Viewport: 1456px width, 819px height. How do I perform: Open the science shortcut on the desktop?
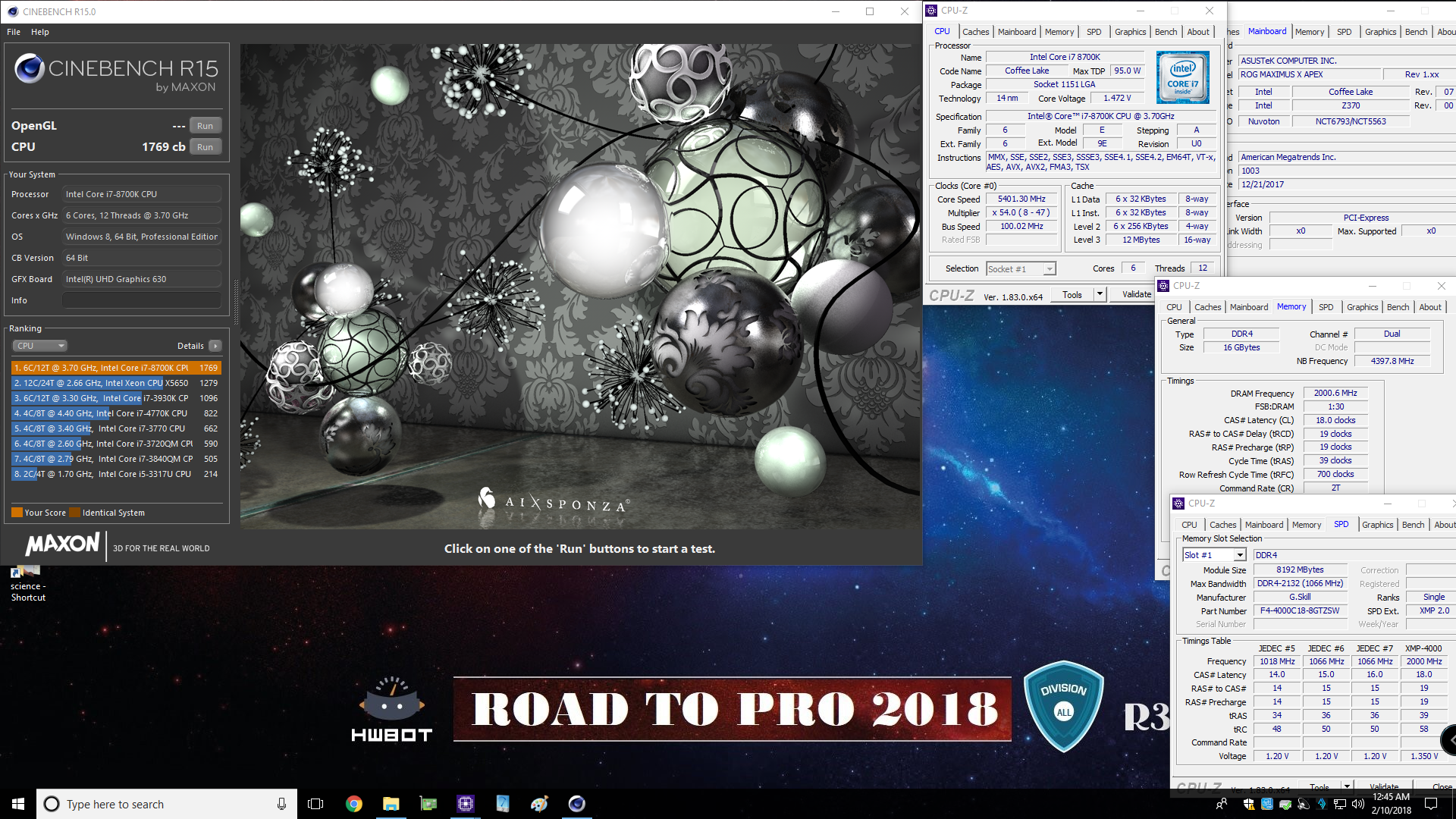click(x=28, y=582)
